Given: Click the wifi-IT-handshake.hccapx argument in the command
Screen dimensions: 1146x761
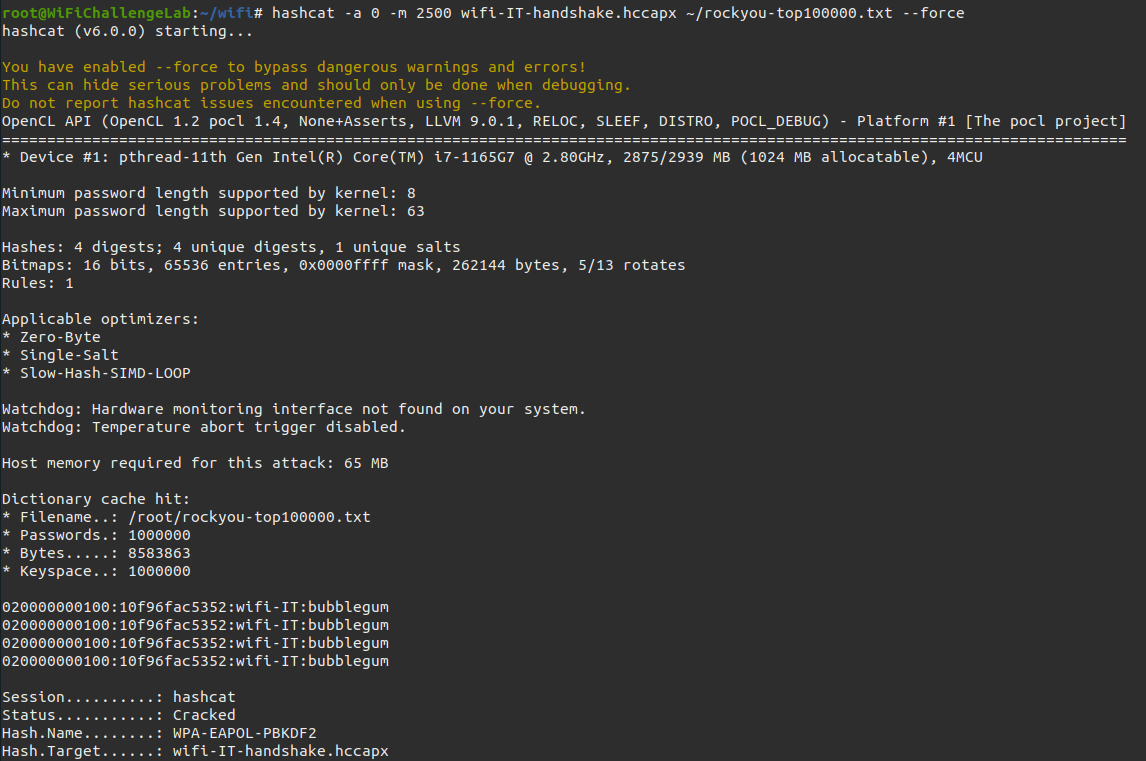Looking at the screenshot, I should coord(569,13).
